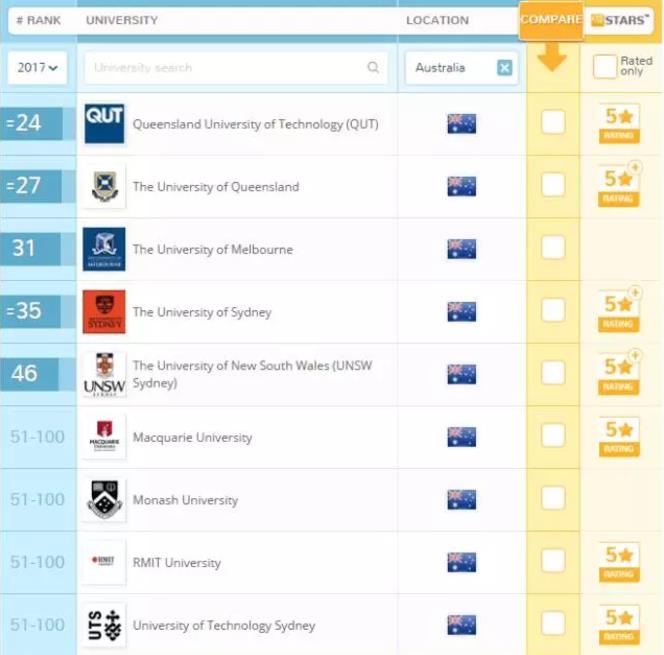The width and height of the screenshot is (664, 655).
Task: Click the Monash University shield logo
Action: [x=104, y=500]
